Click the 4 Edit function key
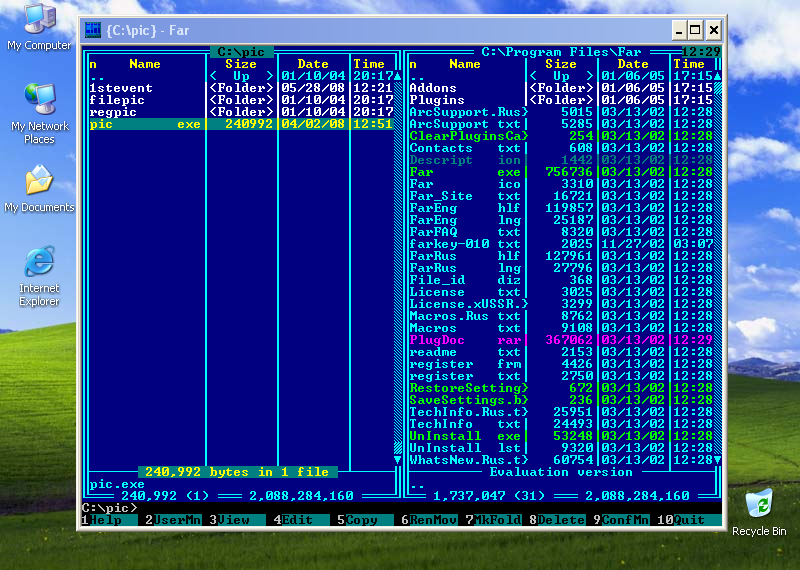This screenshot has height=570, width=800. click(302, 520)
